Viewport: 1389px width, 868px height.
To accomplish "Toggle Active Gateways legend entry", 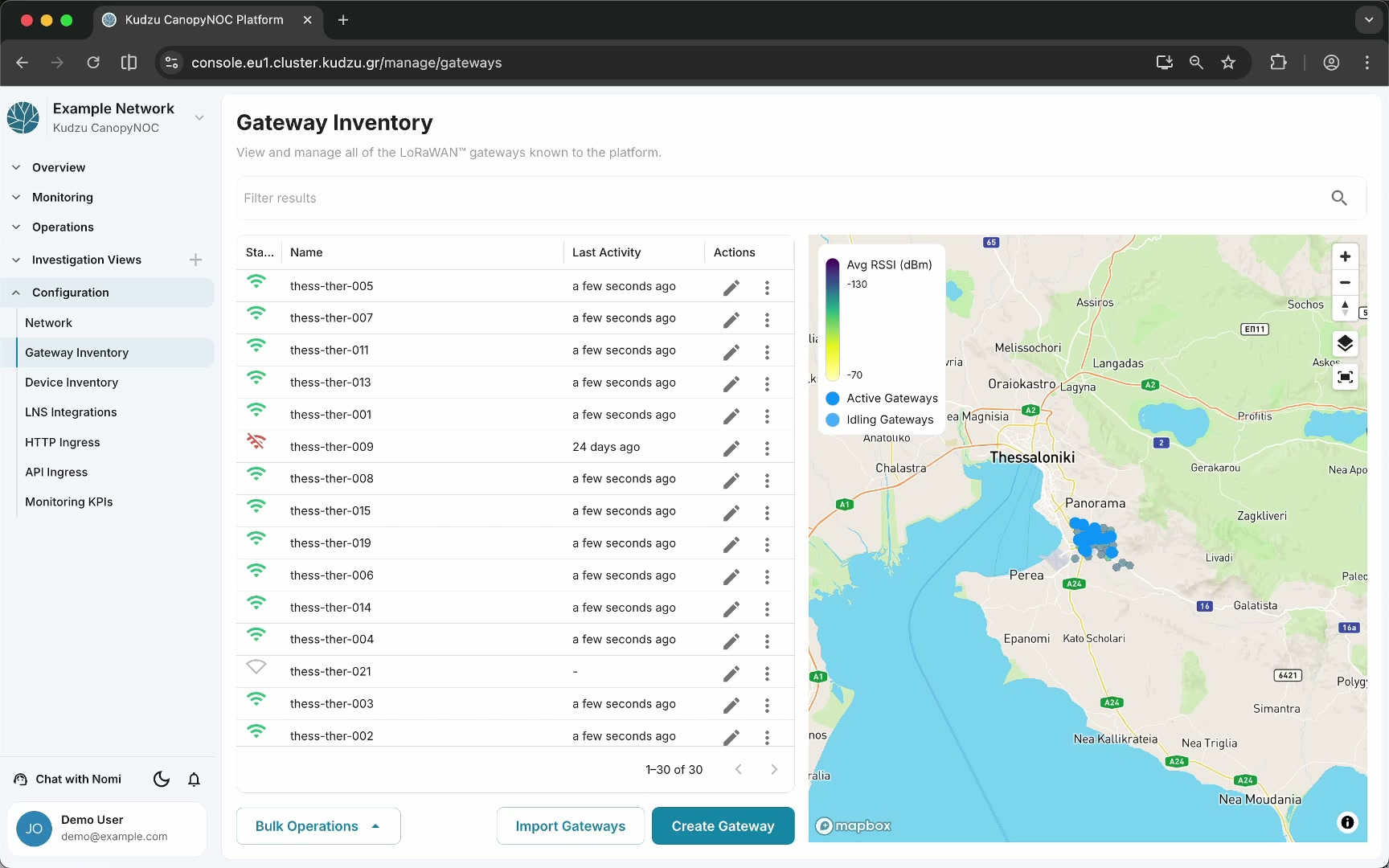I will click(x=882, y=399).
